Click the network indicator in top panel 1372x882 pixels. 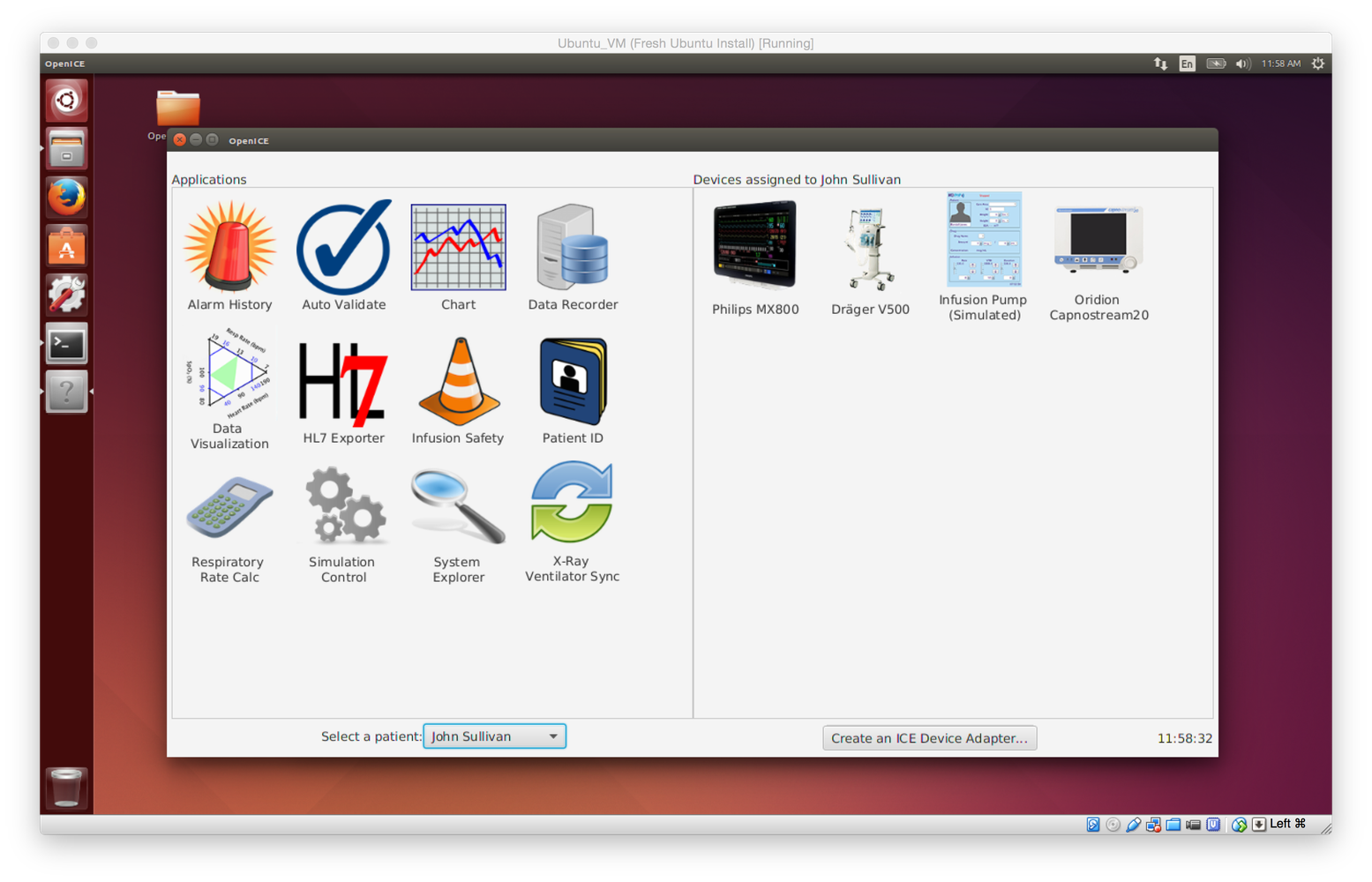click(1160, 64)
